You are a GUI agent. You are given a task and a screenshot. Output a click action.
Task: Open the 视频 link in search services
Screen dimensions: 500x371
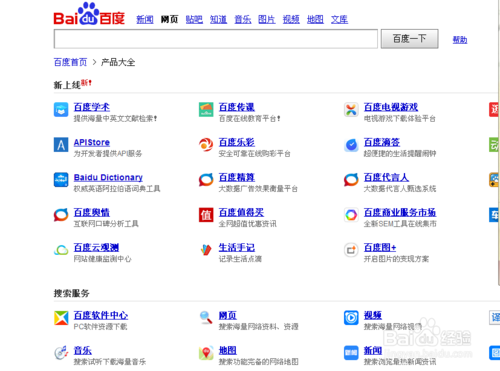coord(373,315)
